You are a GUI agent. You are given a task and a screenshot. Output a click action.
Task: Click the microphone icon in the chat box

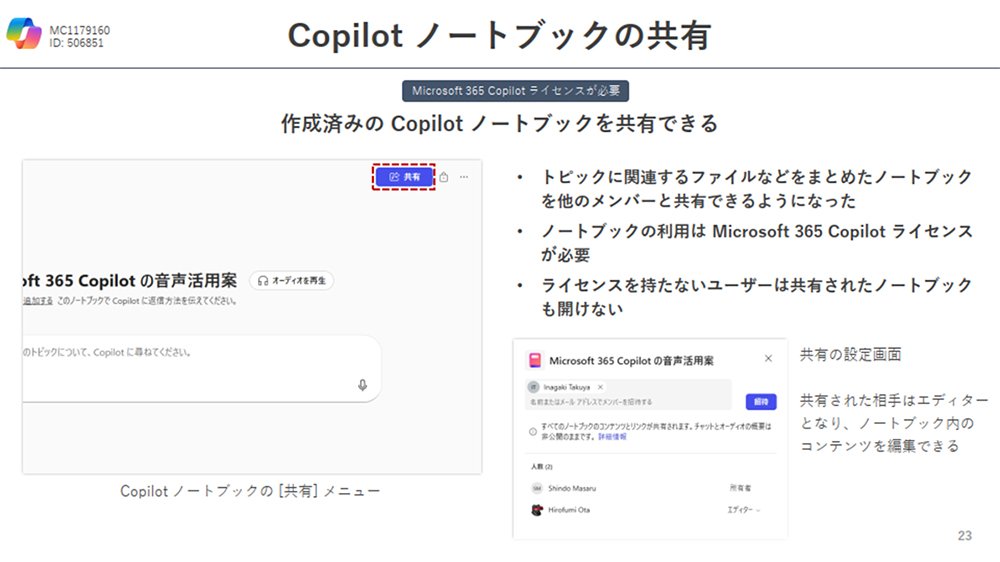(x=362, y=385)
